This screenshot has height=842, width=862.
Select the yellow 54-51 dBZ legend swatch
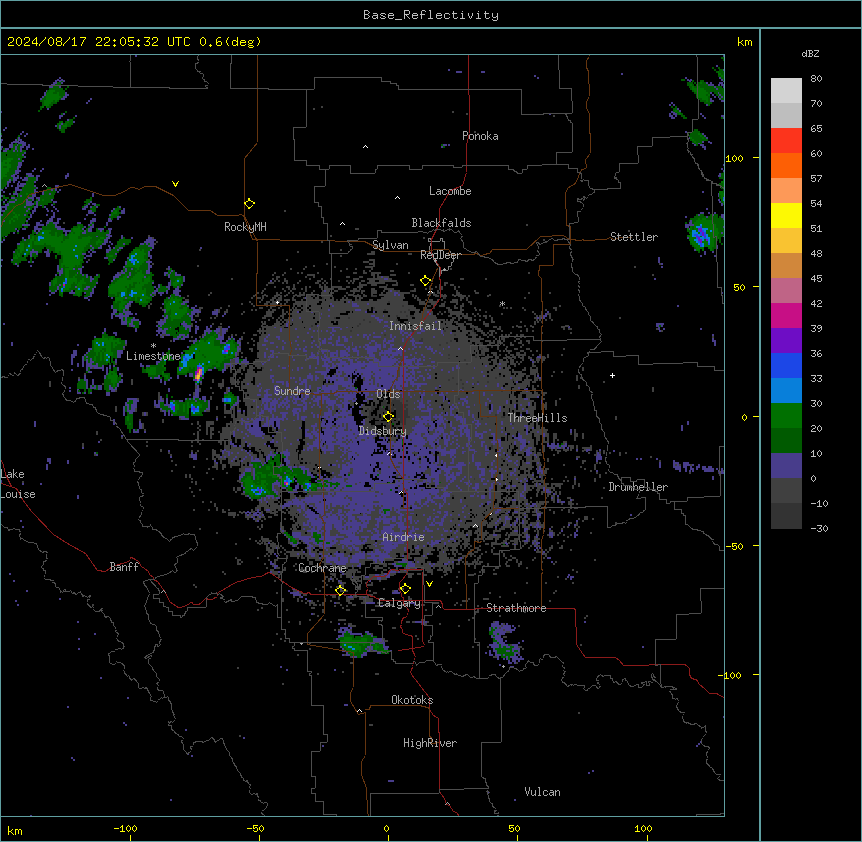786,215
